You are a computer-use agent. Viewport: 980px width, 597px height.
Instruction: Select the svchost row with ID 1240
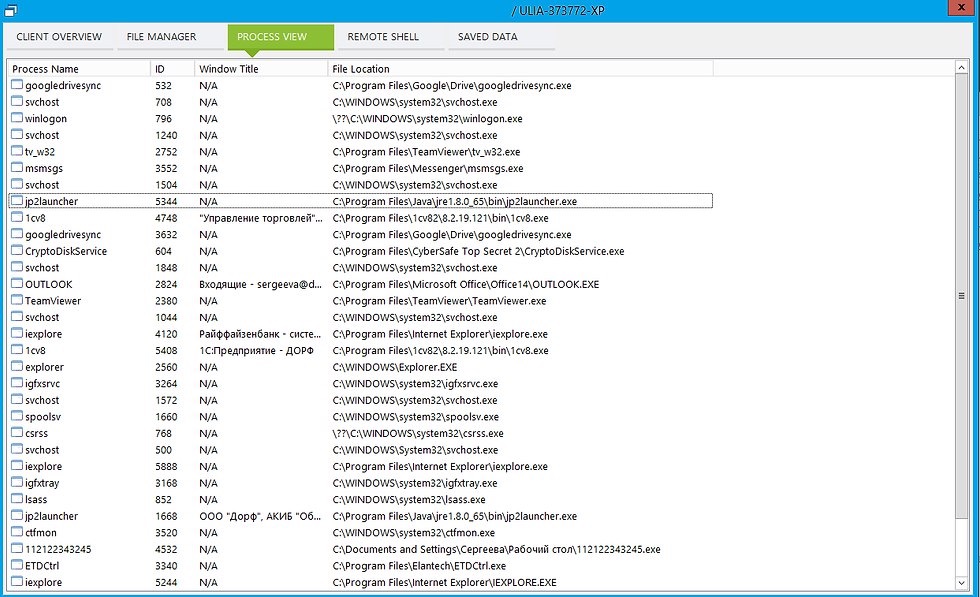360,135
